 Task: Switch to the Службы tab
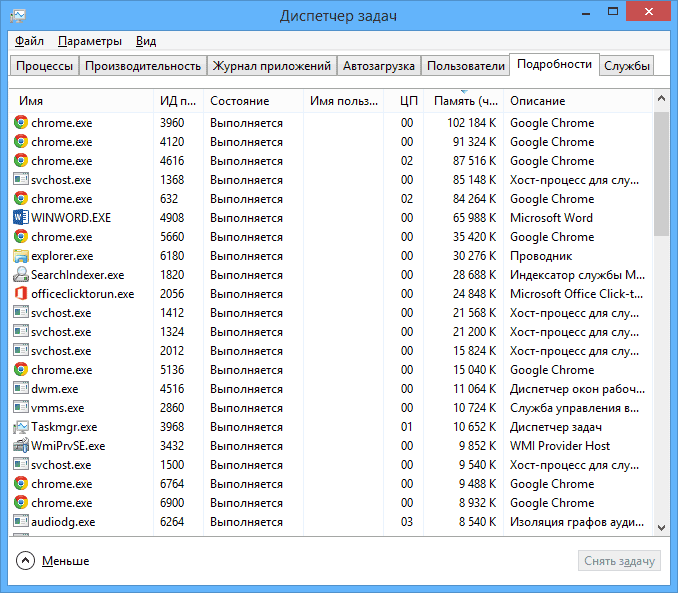pos(627,66)
